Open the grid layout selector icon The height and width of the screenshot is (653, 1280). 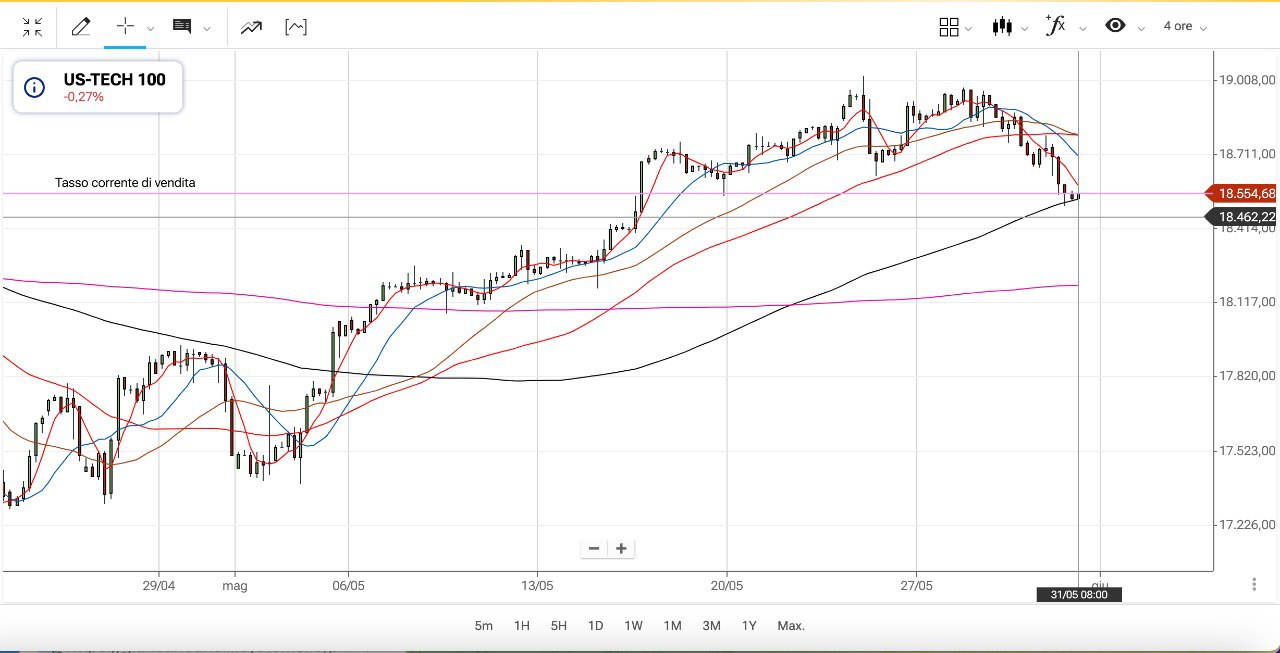click(949, 27)
